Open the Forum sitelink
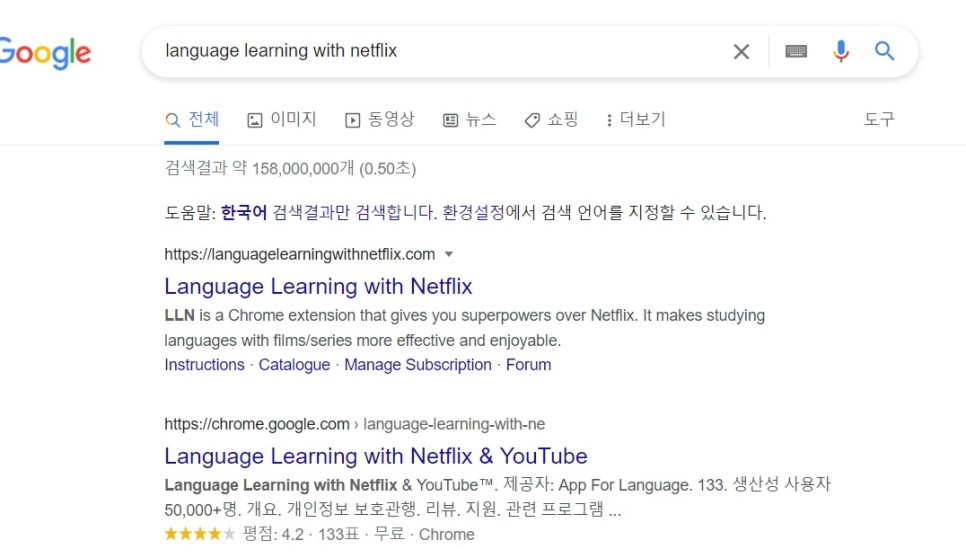966x558 pixels. 529,365
